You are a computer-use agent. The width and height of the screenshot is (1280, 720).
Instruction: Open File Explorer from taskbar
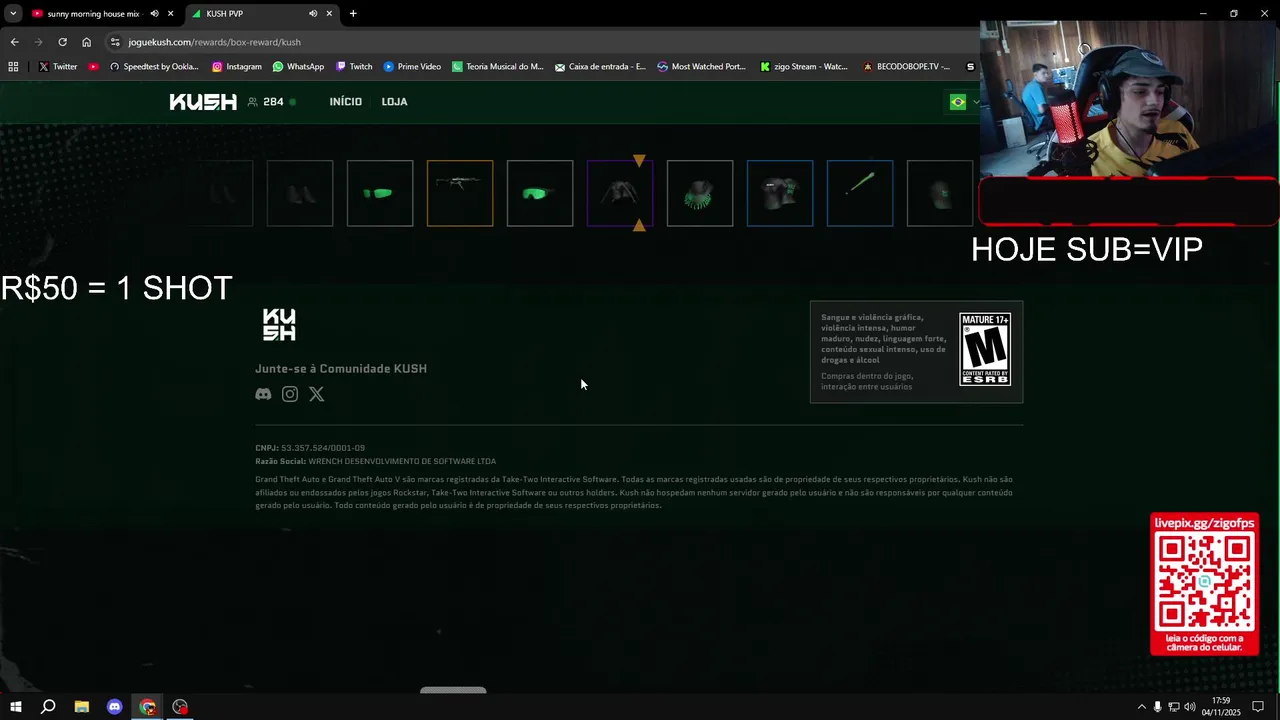point(81,707)
